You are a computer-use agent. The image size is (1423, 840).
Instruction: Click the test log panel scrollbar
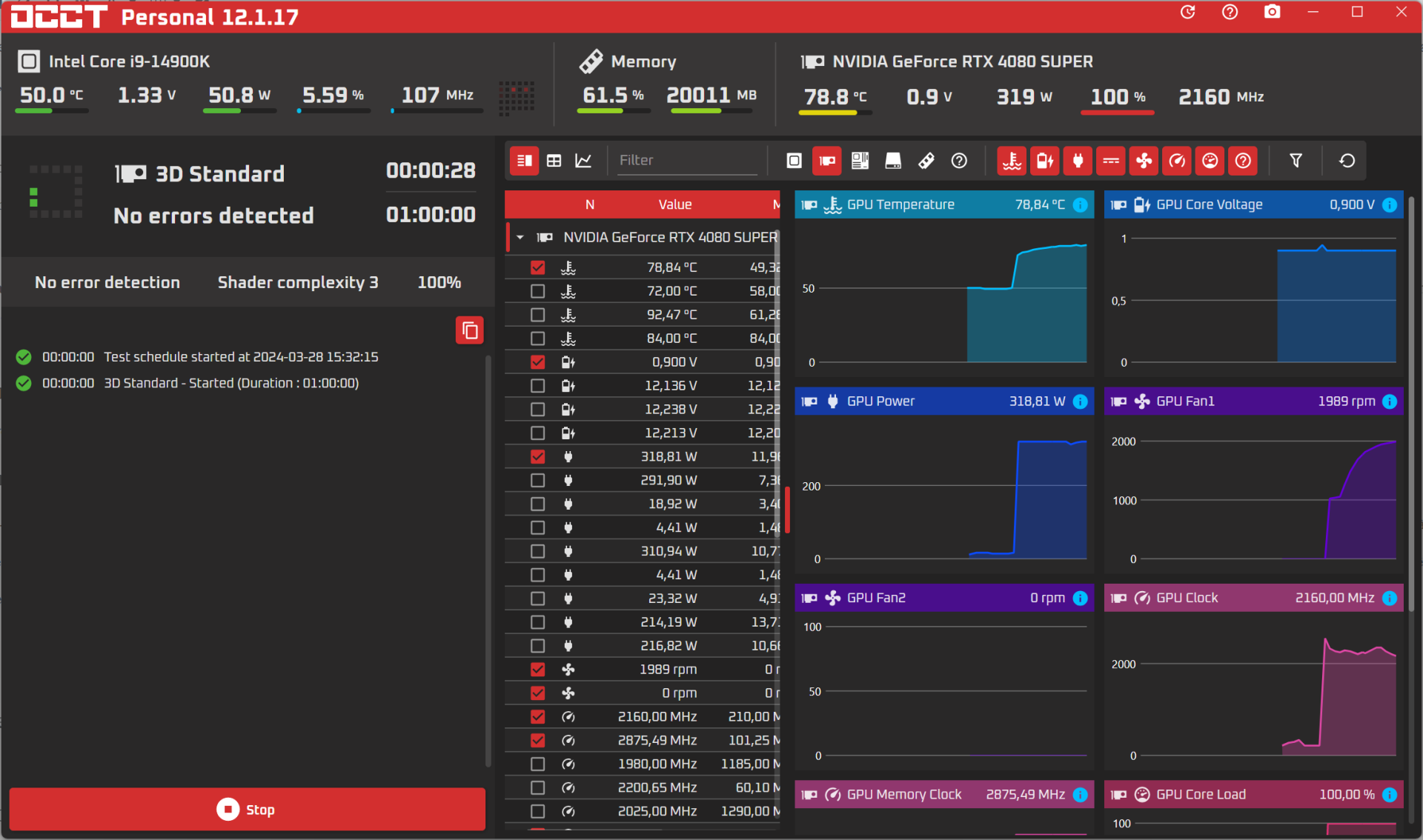(x=488, y=561)
